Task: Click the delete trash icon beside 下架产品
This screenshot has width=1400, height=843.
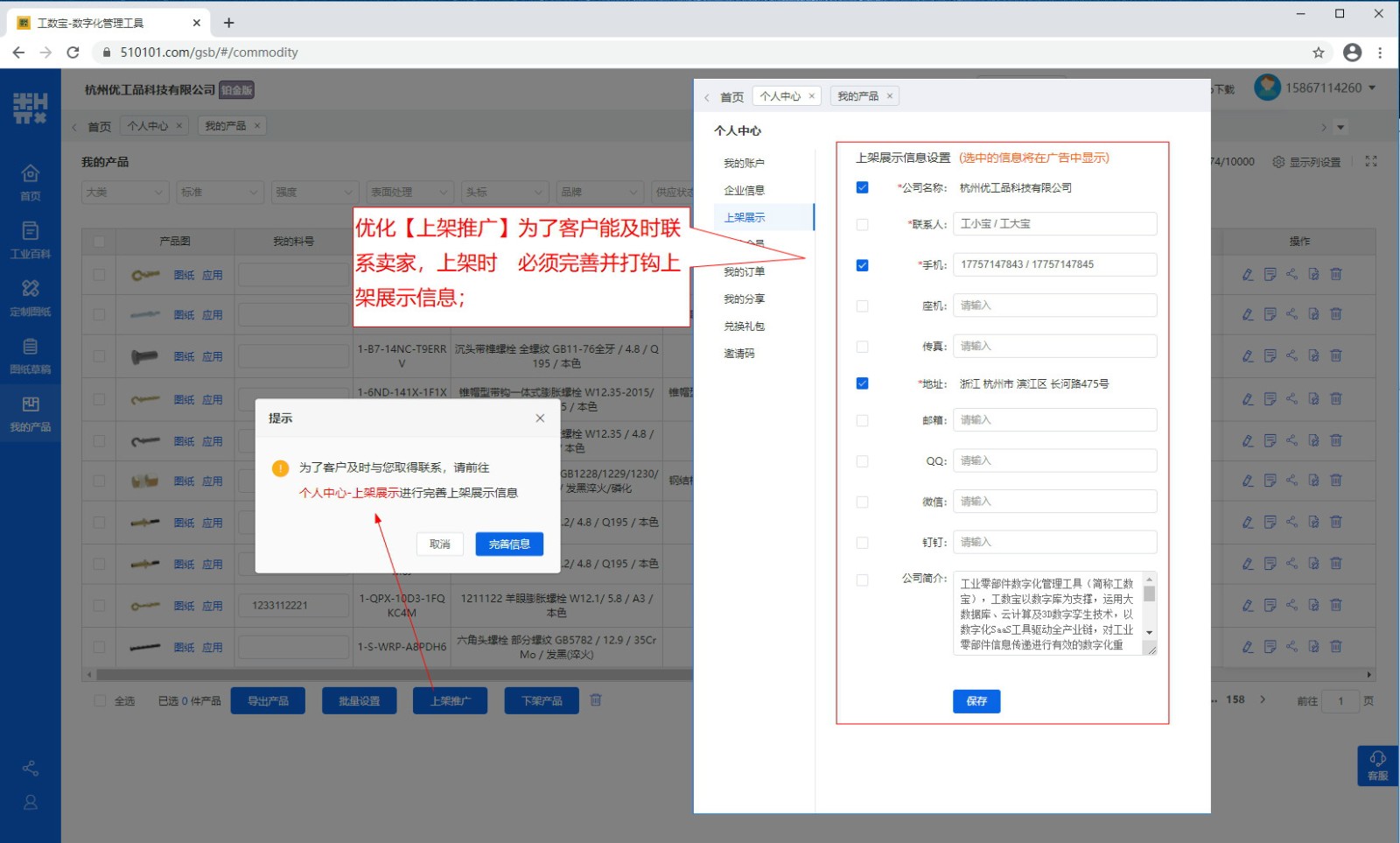Action: pos(596,700)
